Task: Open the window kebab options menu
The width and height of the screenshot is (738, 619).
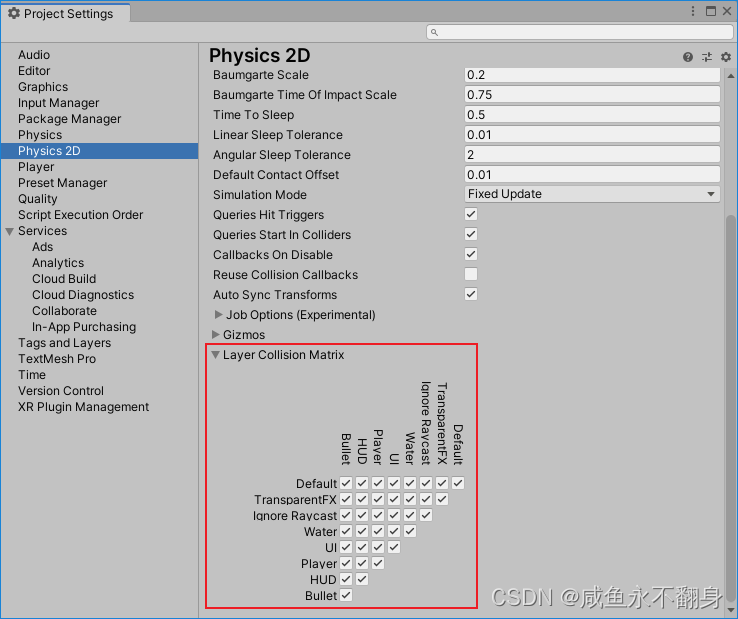Action: (x=693, y=11)
